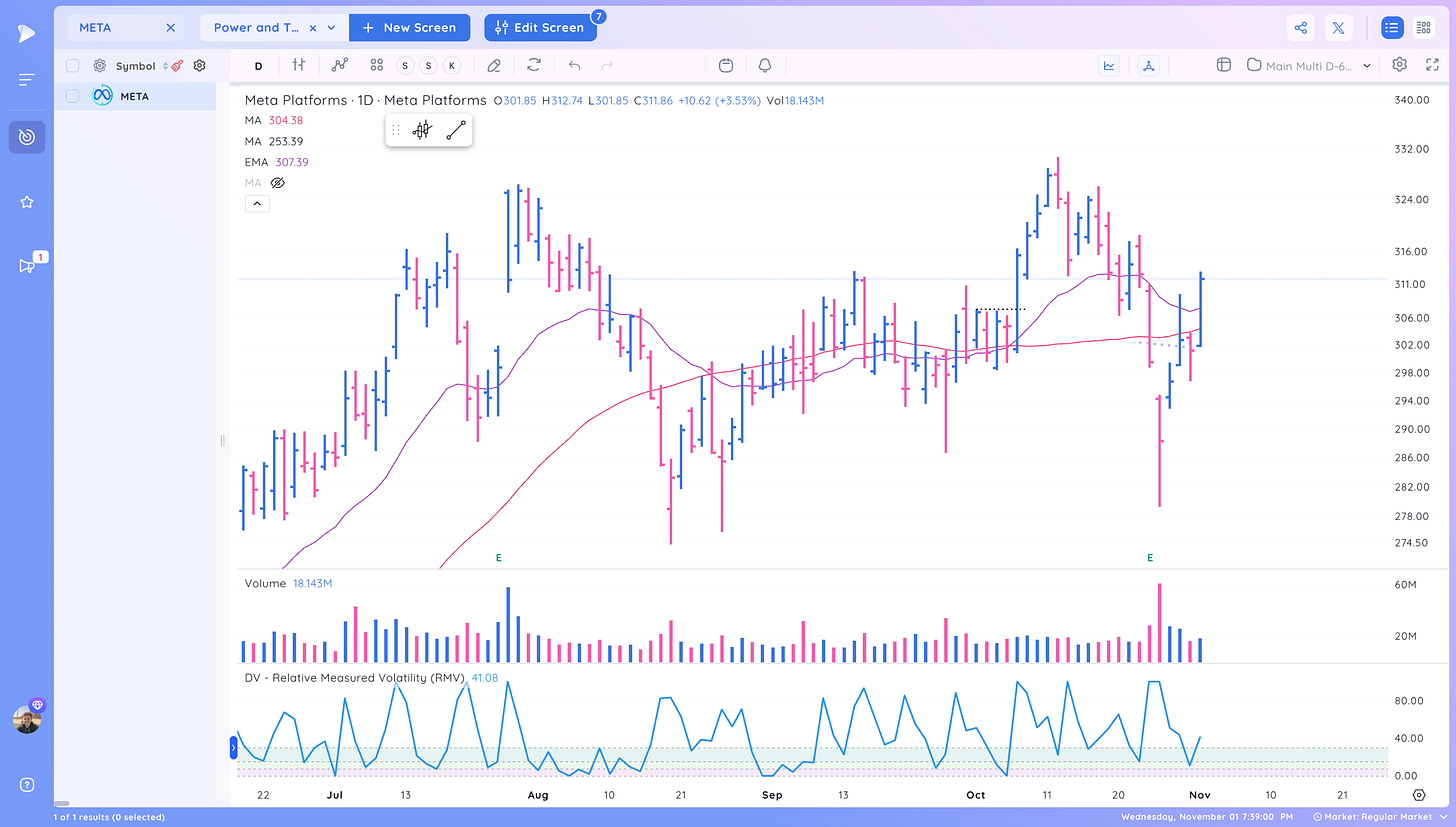Open the sidebar hamburger menu
This screenshot has width=1456, height=827.
[27, 79]
